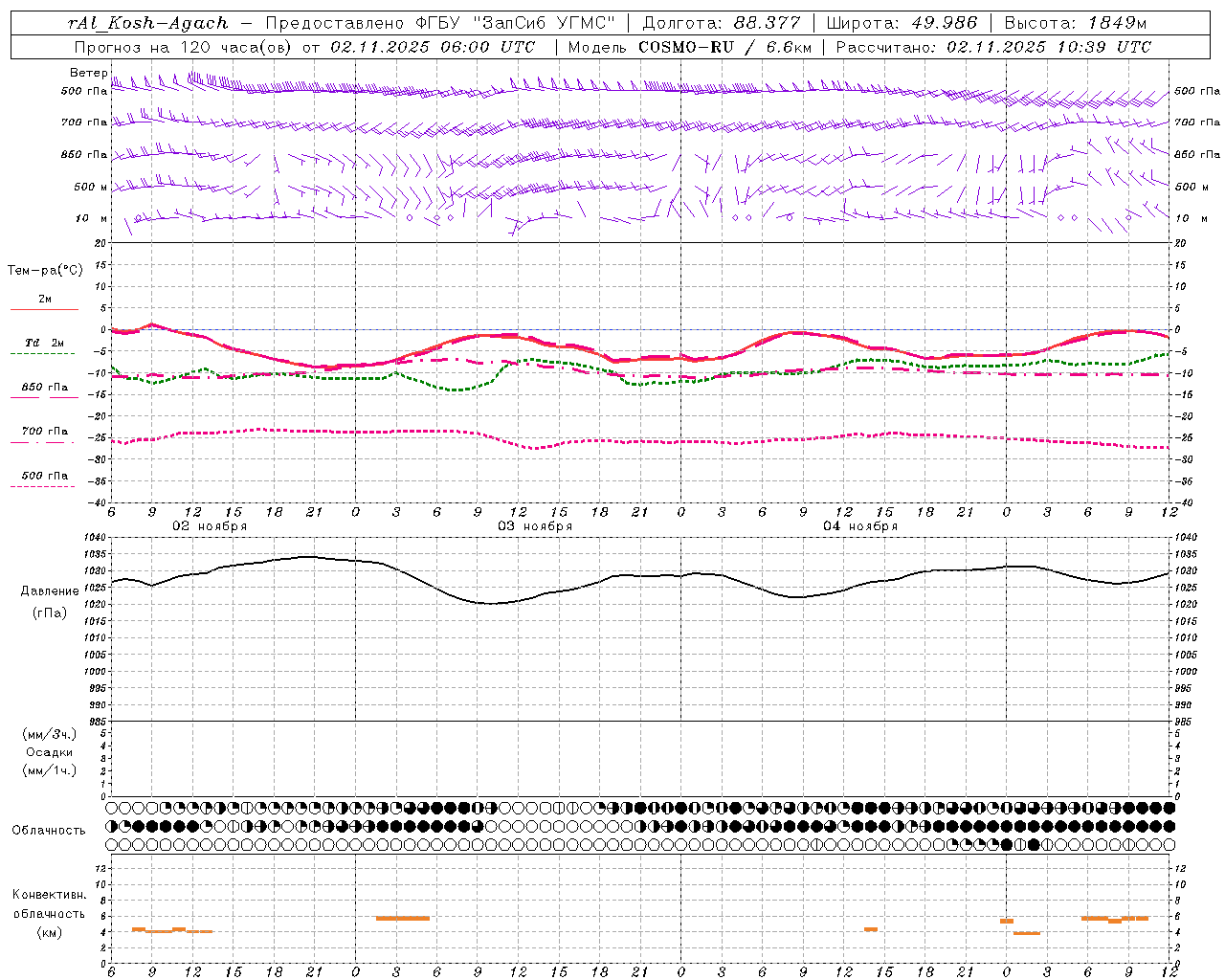
Task: Click the orange convective cloud bar on 03 ноября
Action: 403,919
